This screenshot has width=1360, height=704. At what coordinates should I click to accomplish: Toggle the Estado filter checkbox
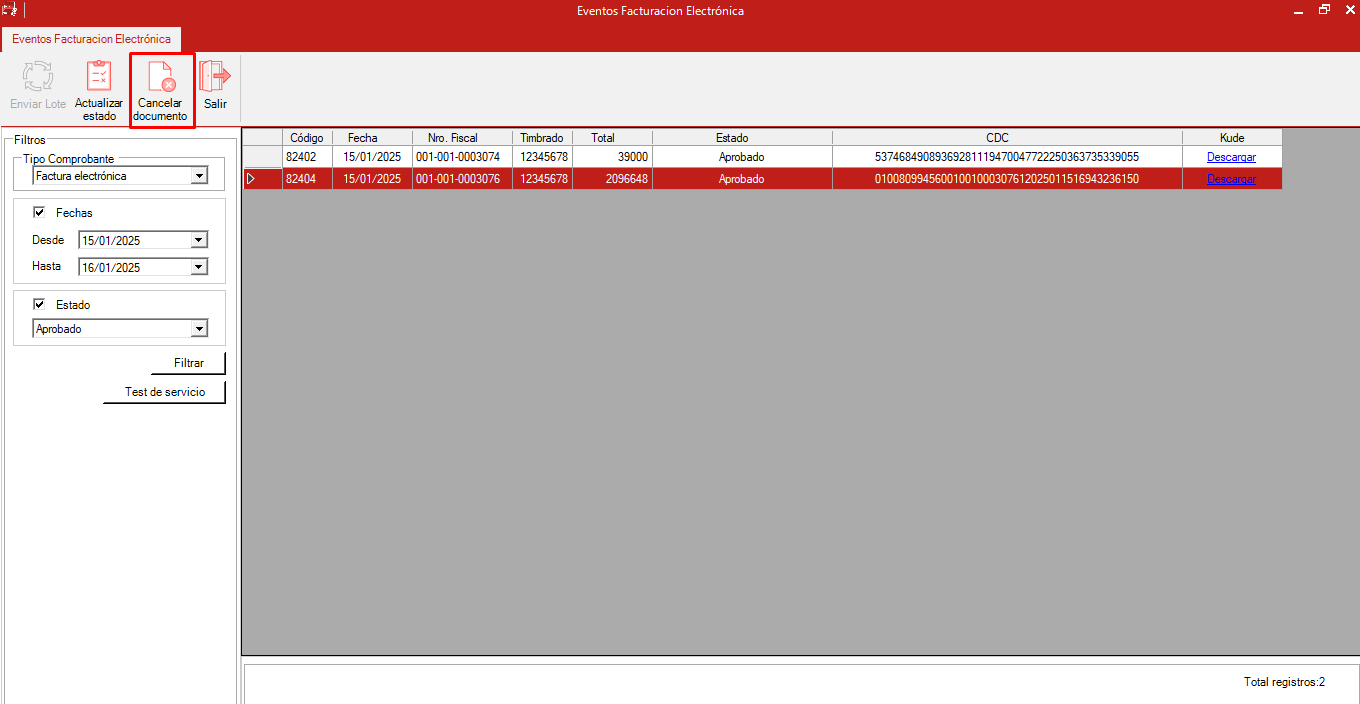click(40, 305)
